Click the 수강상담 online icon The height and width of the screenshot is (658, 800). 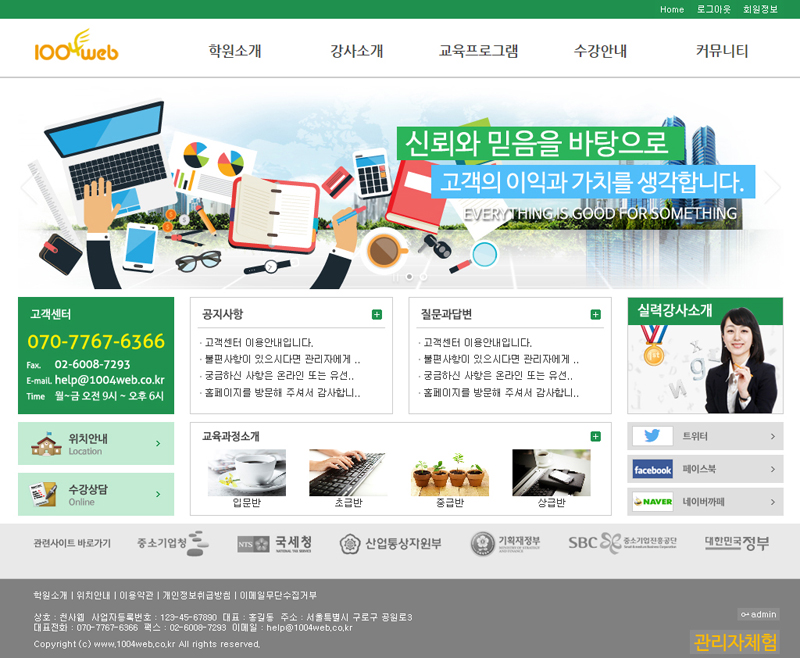43,495
